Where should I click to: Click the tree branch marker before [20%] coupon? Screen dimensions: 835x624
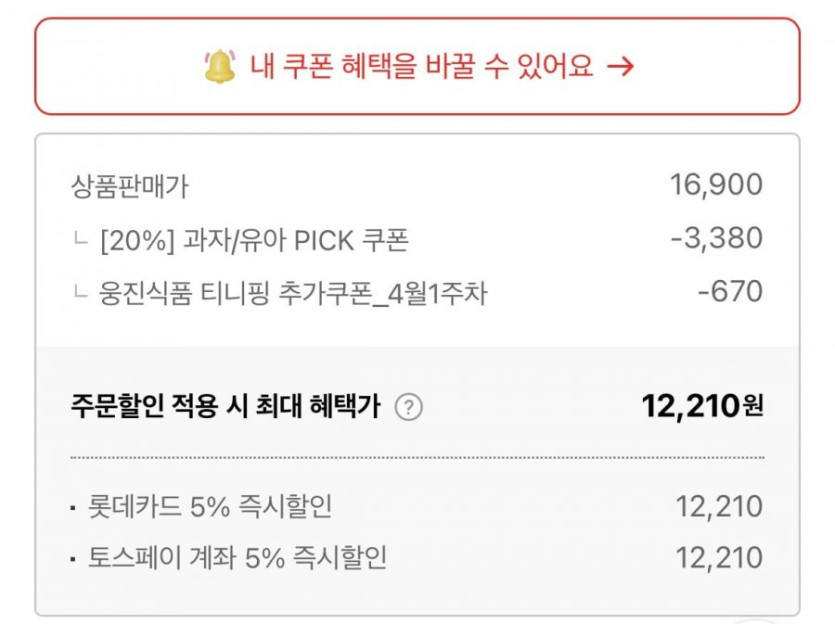pyautogui.click(x=80, y=240)
